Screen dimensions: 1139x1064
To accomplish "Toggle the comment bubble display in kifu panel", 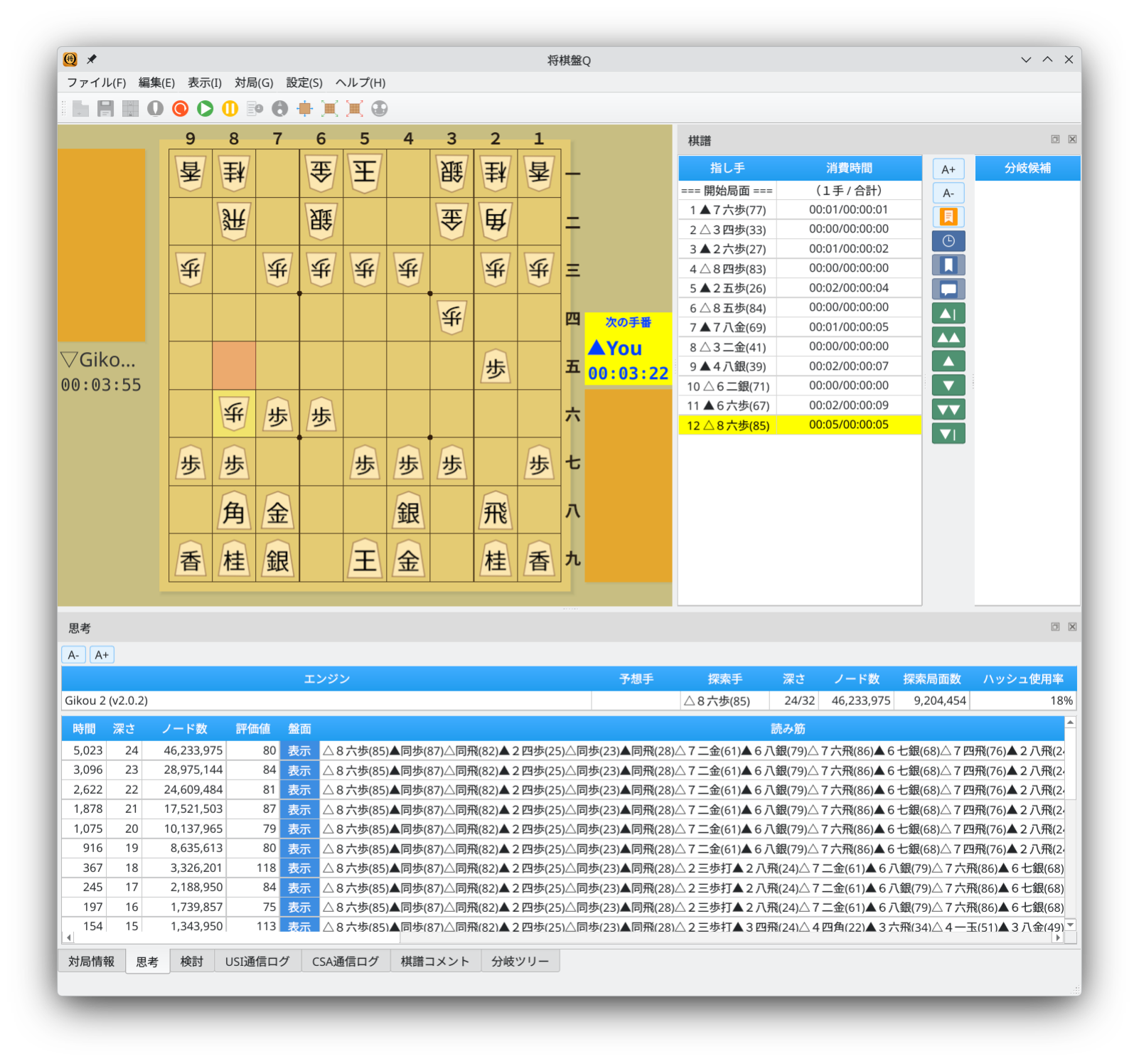I will [948, 289].
